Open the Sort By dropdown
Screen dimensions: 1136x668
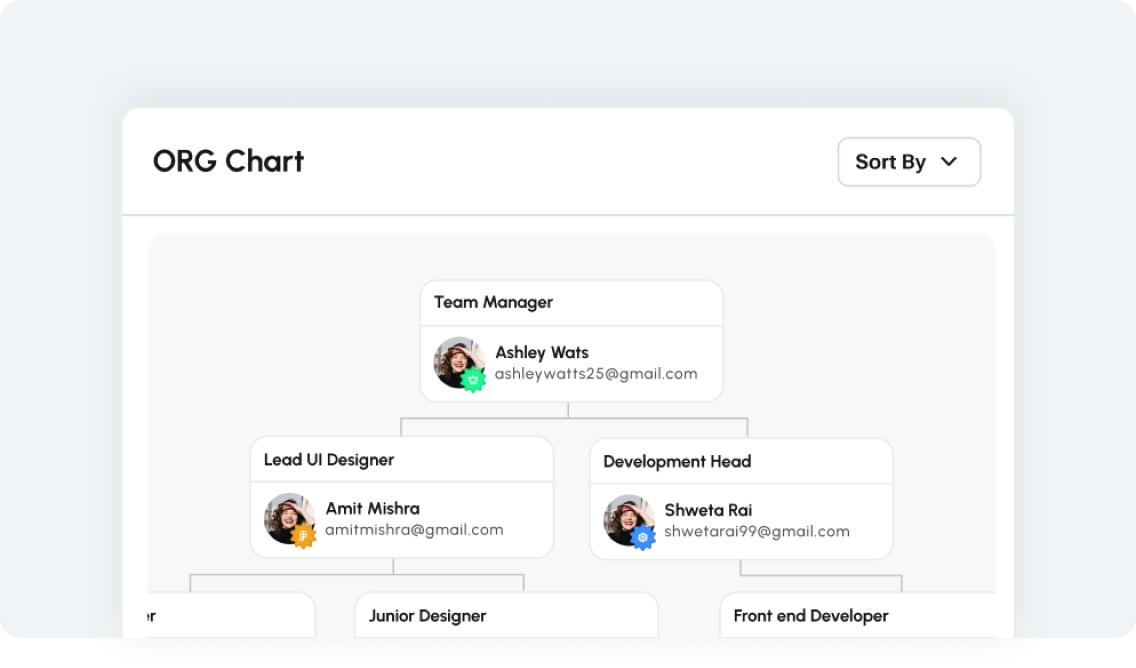909,162
